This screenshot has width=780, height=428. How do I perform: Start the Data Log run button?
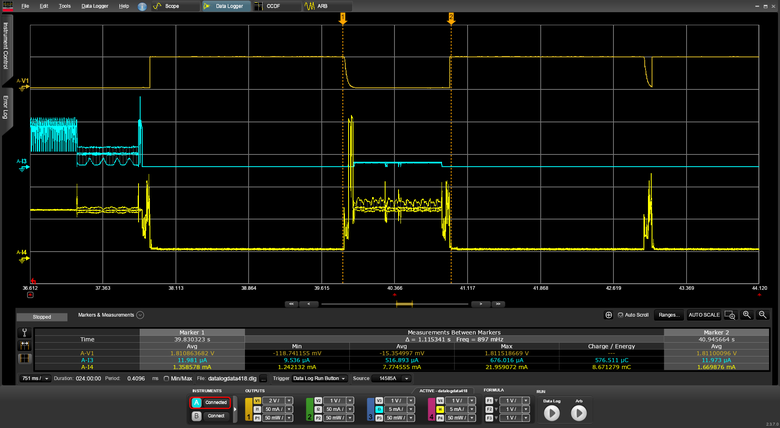[552, 413]
